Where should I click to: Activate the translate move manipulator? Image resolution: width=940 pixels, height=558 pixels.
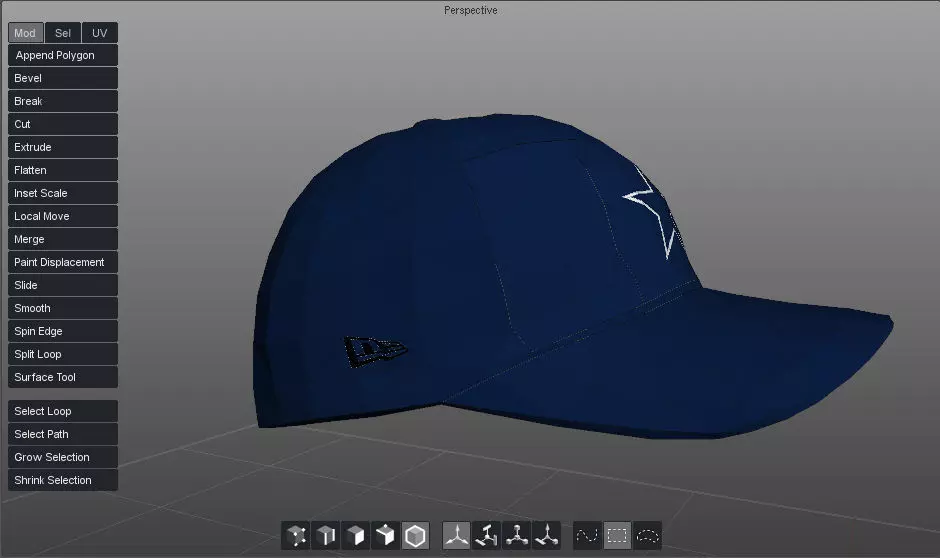456,535
